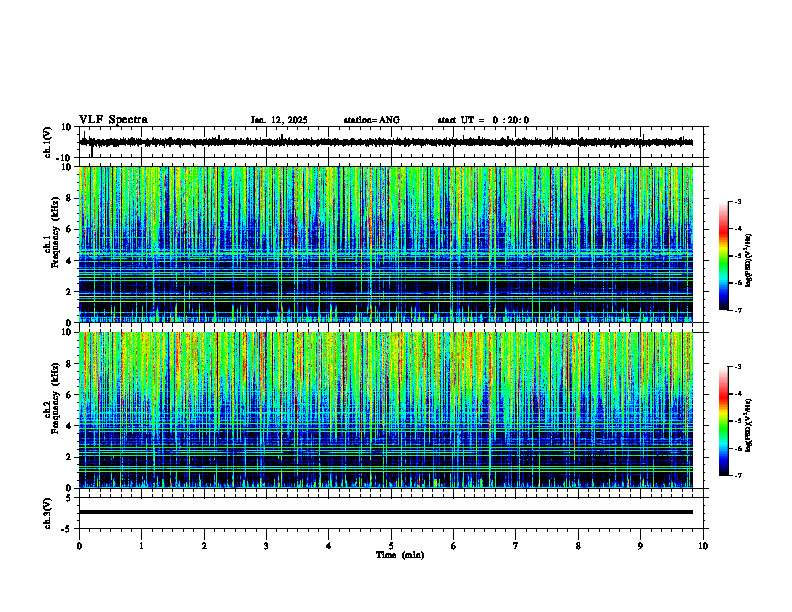Click time-axis tick label "9"
This screenshot has height=612, width=792.
click(x=640, y=546)
